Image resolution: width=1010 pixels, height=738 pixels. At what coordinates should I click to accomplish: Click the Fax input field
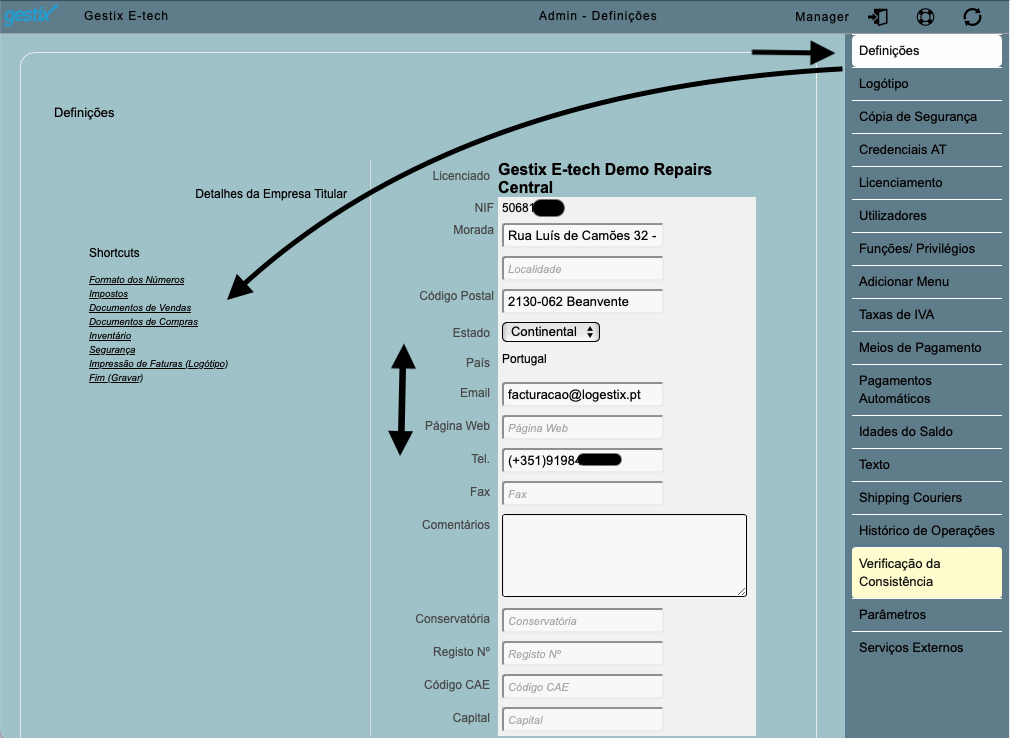pyautogui.click(x=582, y=493)
